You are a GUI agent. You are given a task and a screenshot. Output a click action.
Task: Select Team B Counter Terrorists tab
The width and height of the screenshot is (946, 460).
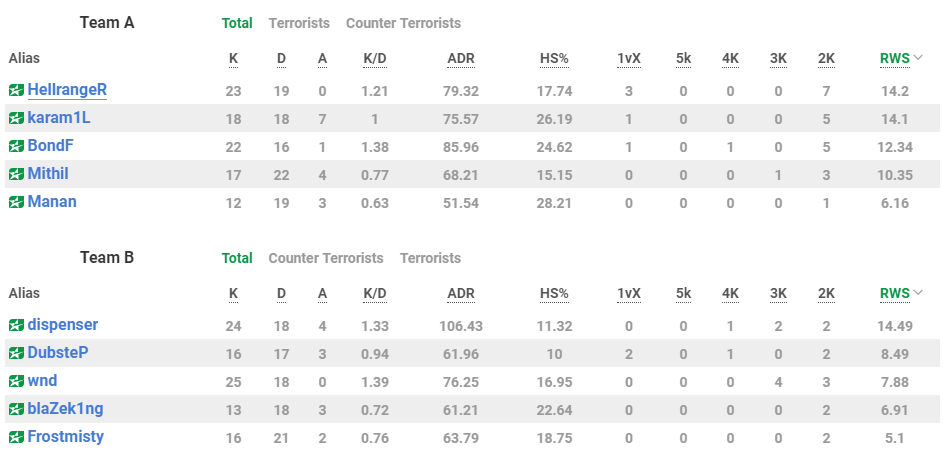pyautogui.click(x=326, y=258)
